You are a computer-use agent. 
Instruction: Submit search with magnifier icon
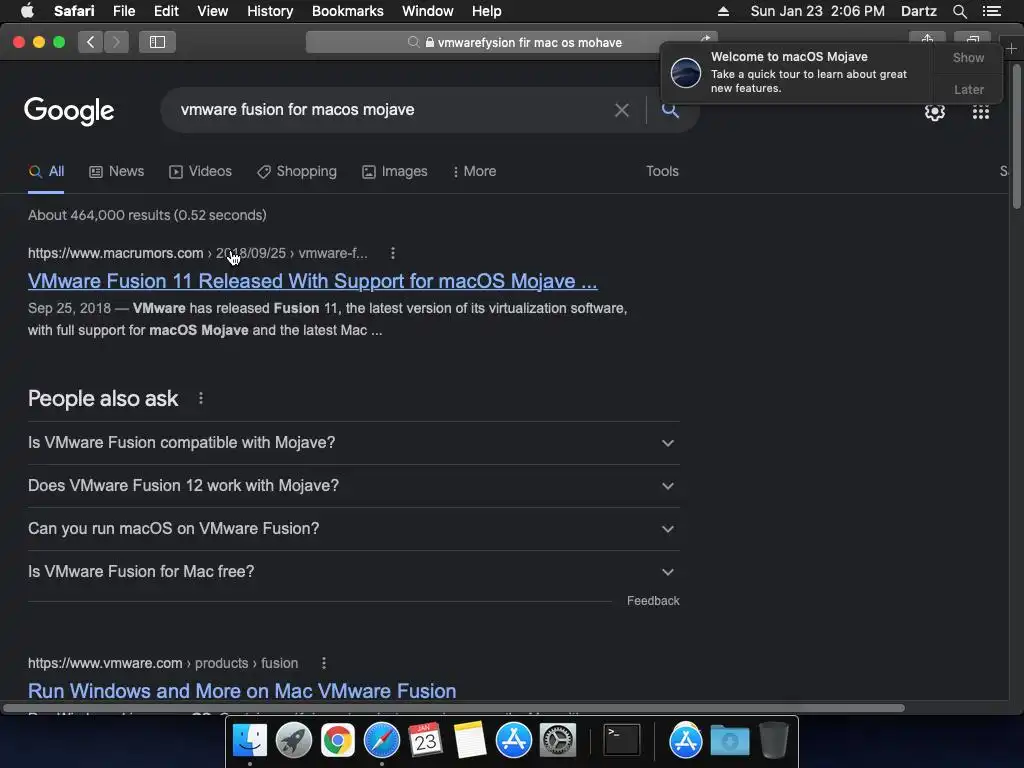[670, 110]
